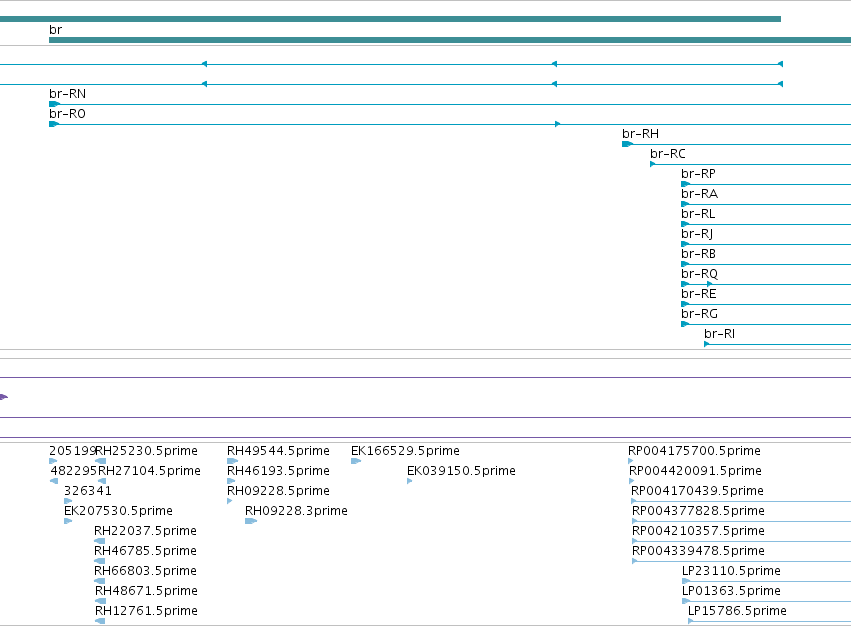
Task: Click the purple arrow feature glyph
Action: pyautogui.click(x=4, y=397)
